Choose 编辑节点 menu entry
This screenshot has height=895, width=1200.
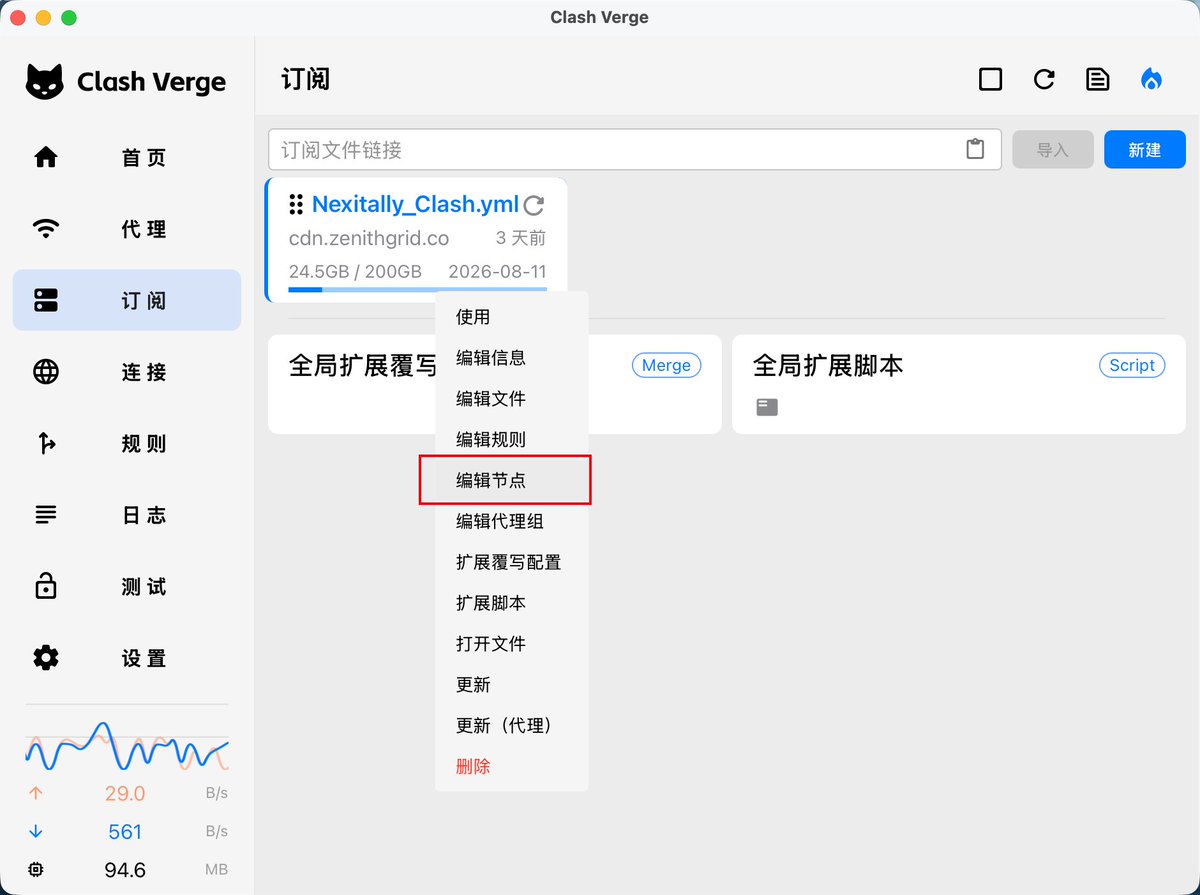tap(512, 481)
